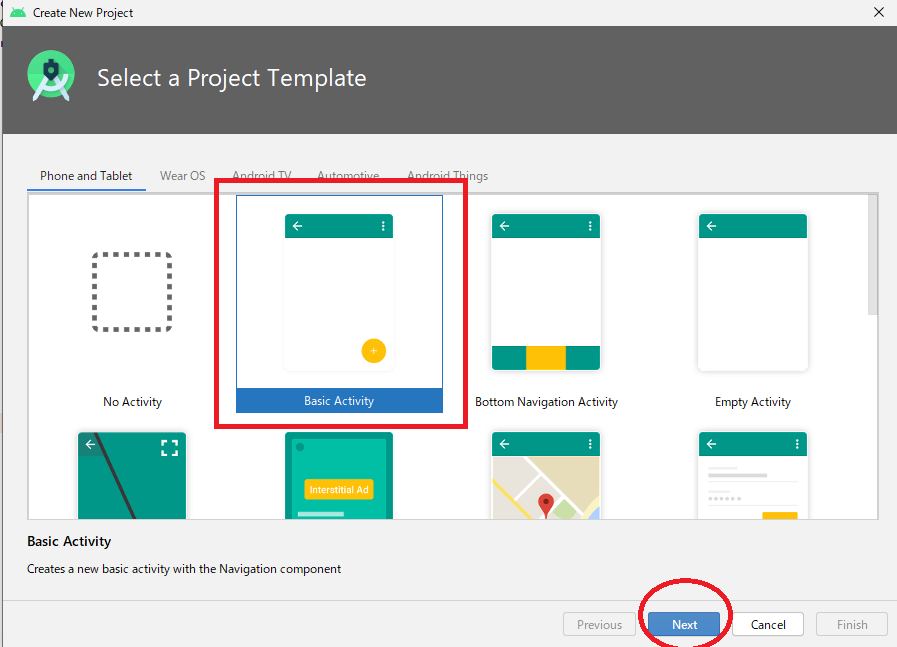
Task: Close the Create New Project dialog
Action: pyautogui.click(x=879, y=12)
